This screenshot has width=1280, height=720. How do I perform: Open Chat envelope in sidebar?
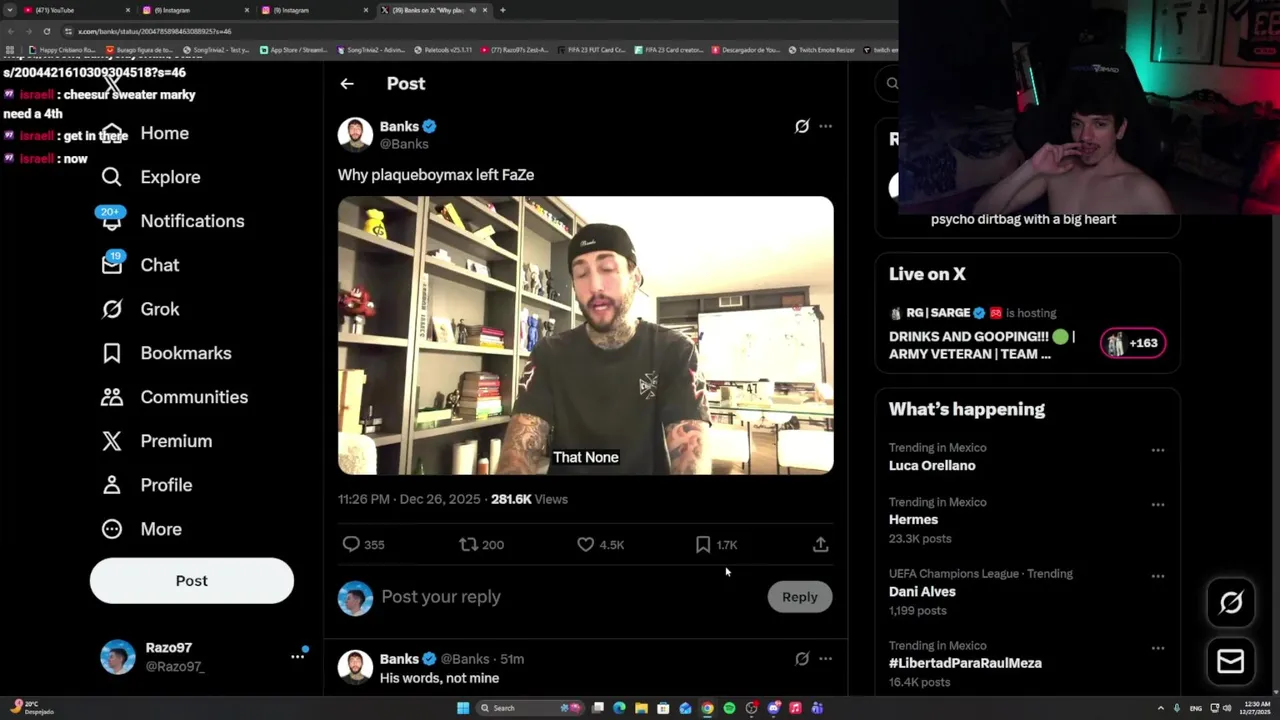coord(112,264)
